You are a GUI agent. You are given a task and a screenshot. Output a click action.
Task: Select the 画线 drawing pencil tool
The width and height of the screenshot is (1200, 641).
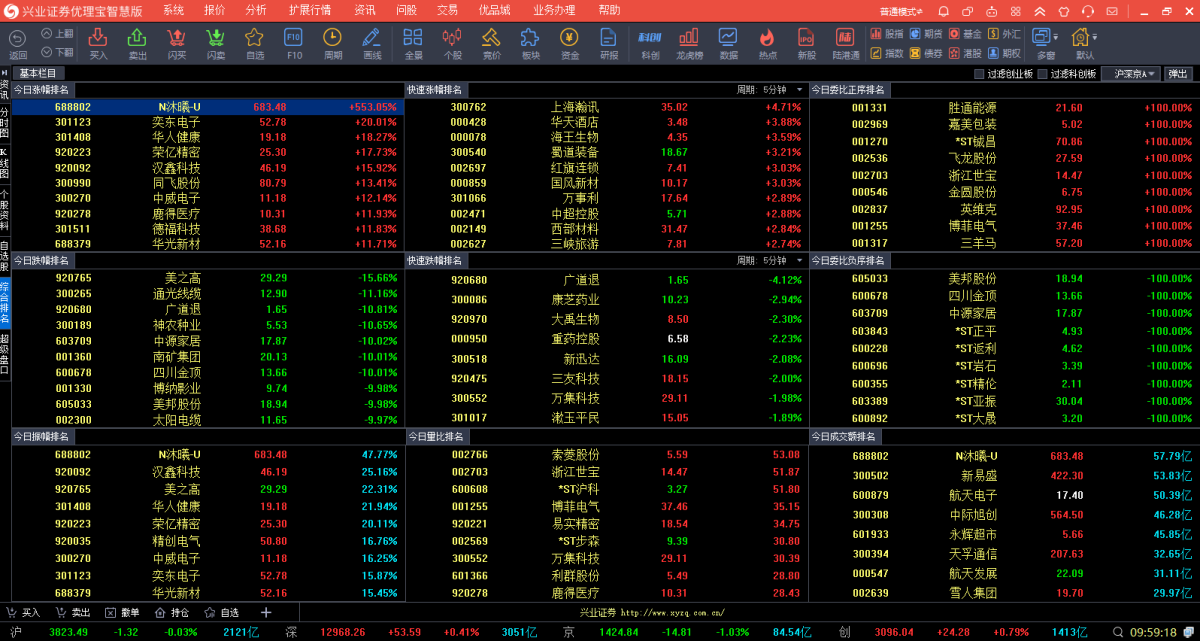(x=372, y=41)
